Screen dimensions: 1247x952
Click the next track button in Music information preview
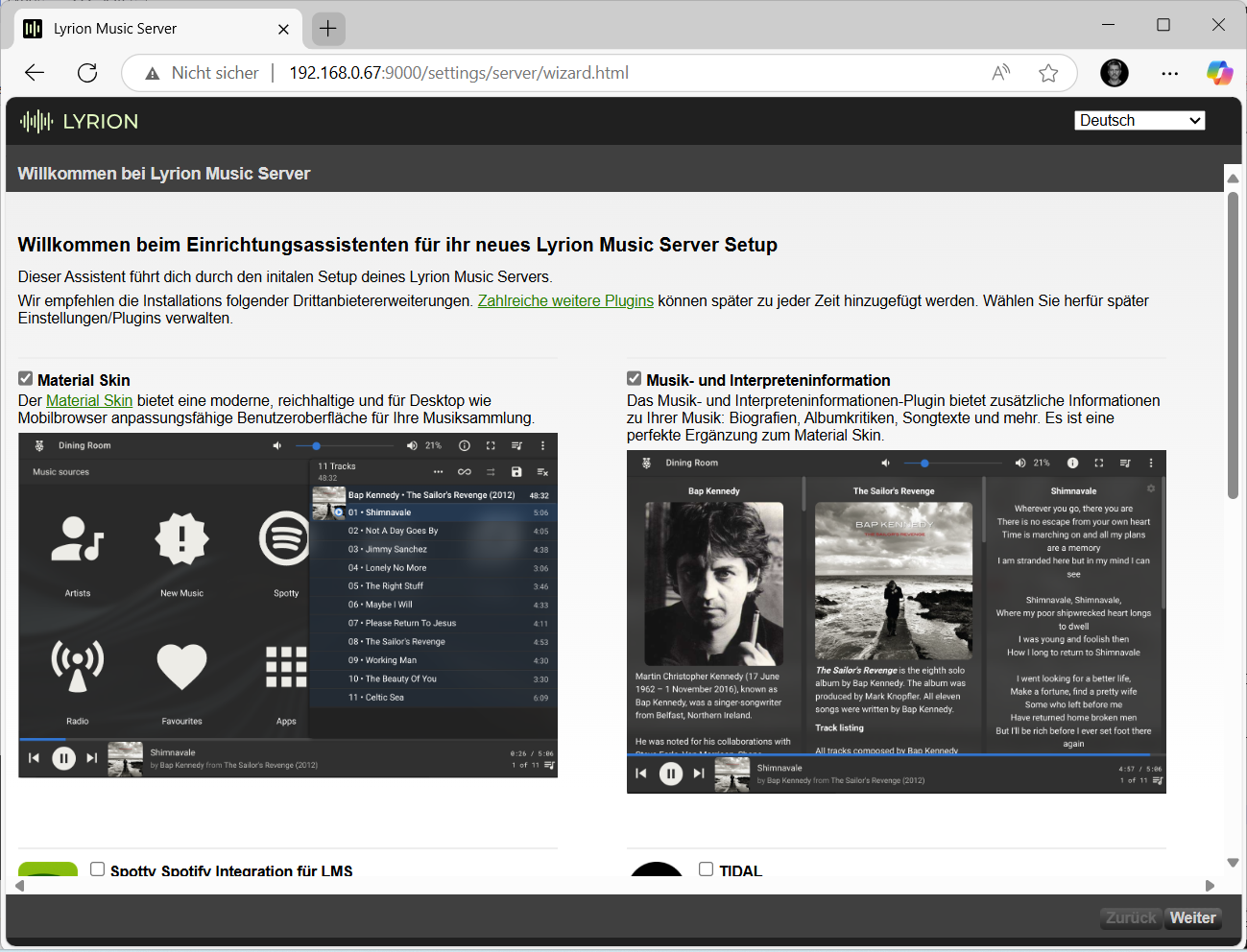pyautogui.click(x=699, y=773)
